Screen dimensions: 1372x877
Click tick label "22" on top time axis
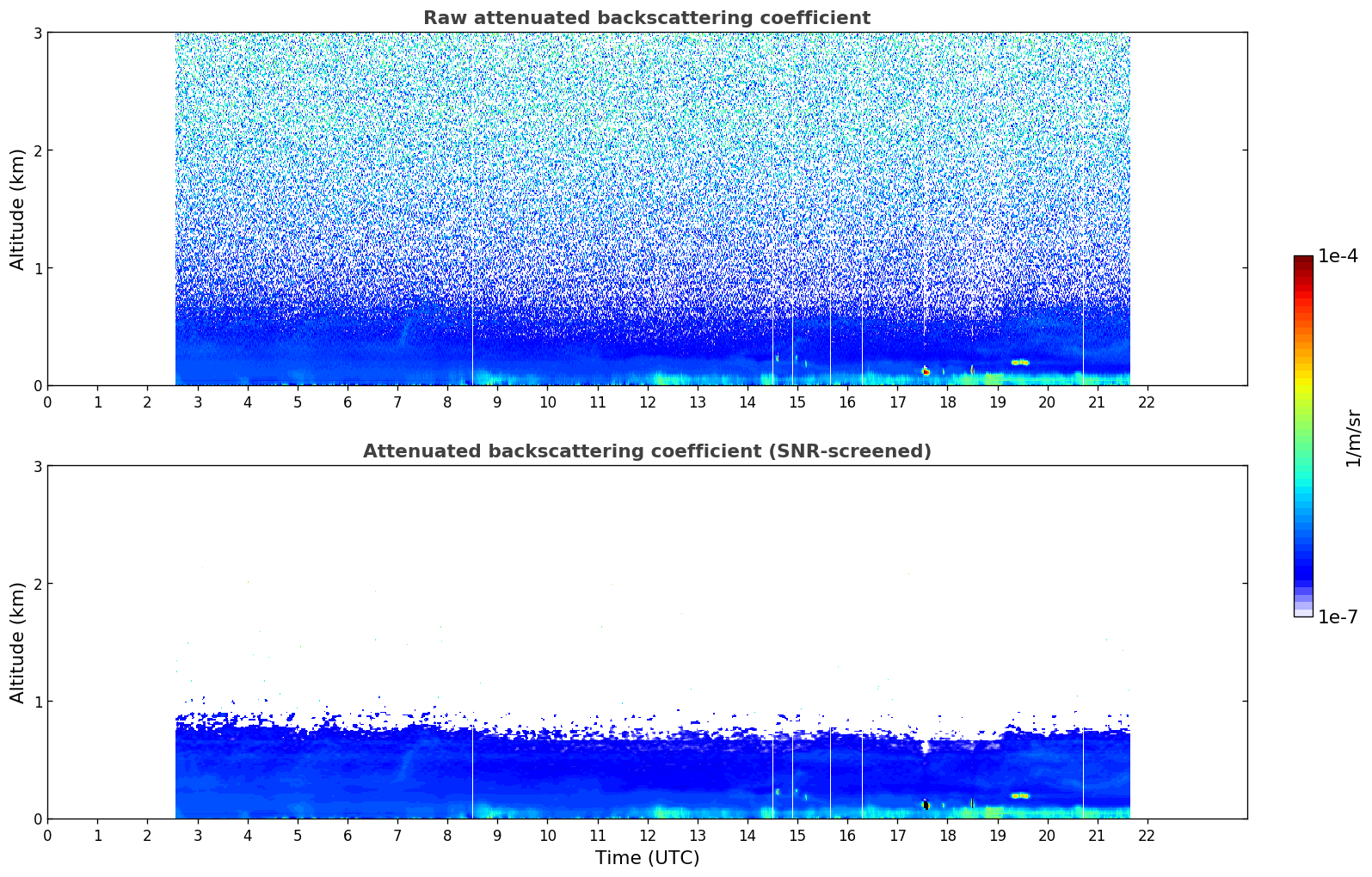point(1147,402)
